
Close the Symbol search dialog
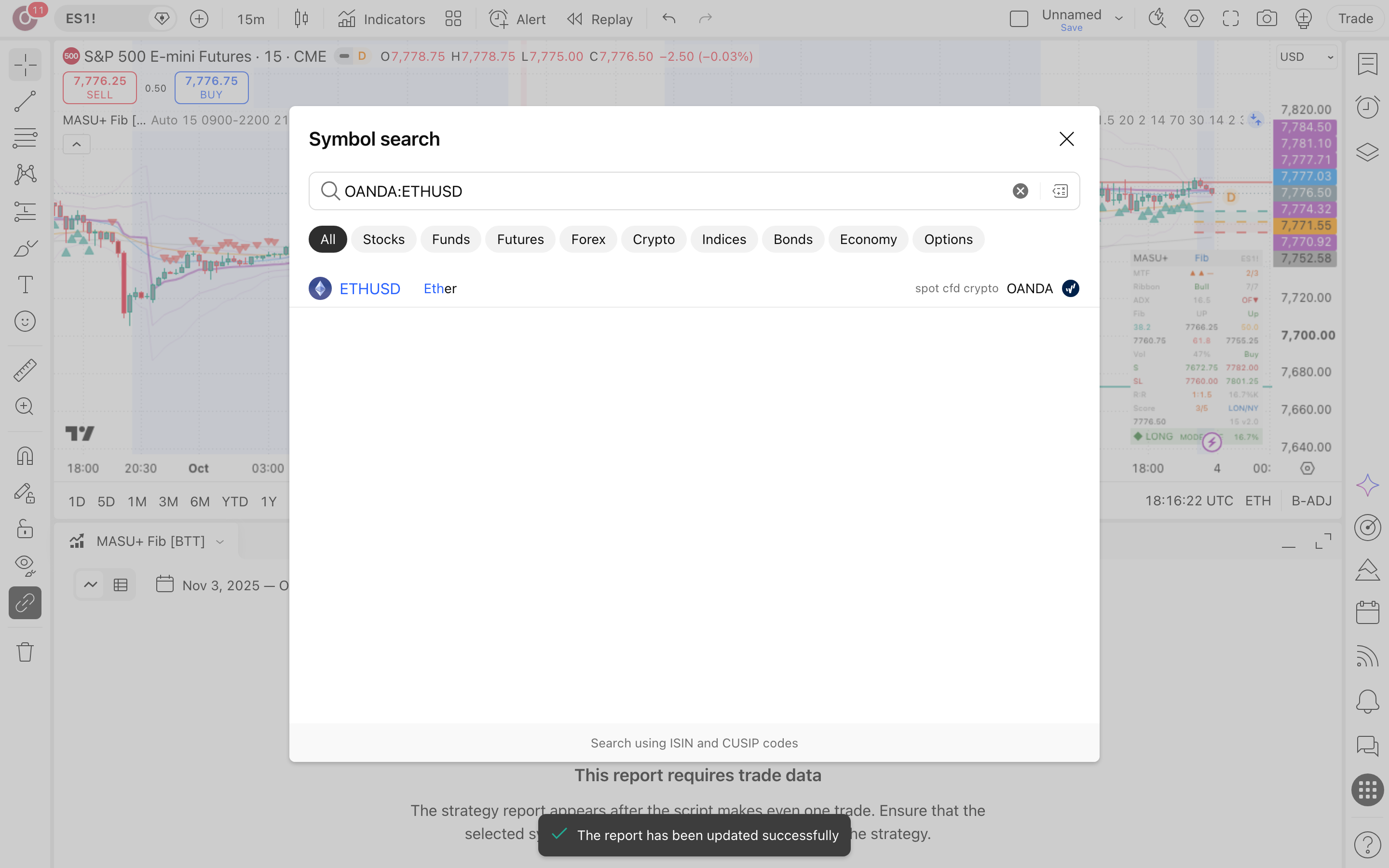[x=1066, y=139]
